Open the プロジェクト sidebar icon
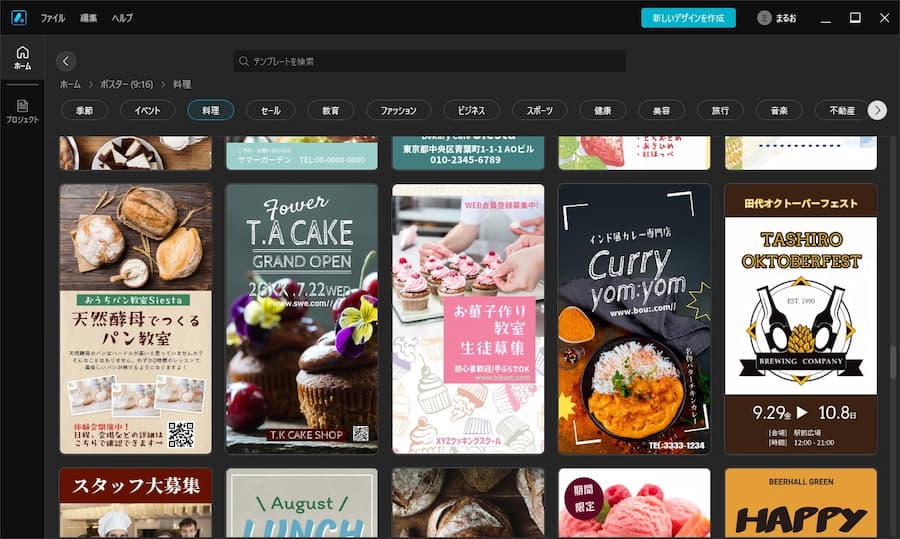This screenshot has height=539, width=900. point(22,111)
